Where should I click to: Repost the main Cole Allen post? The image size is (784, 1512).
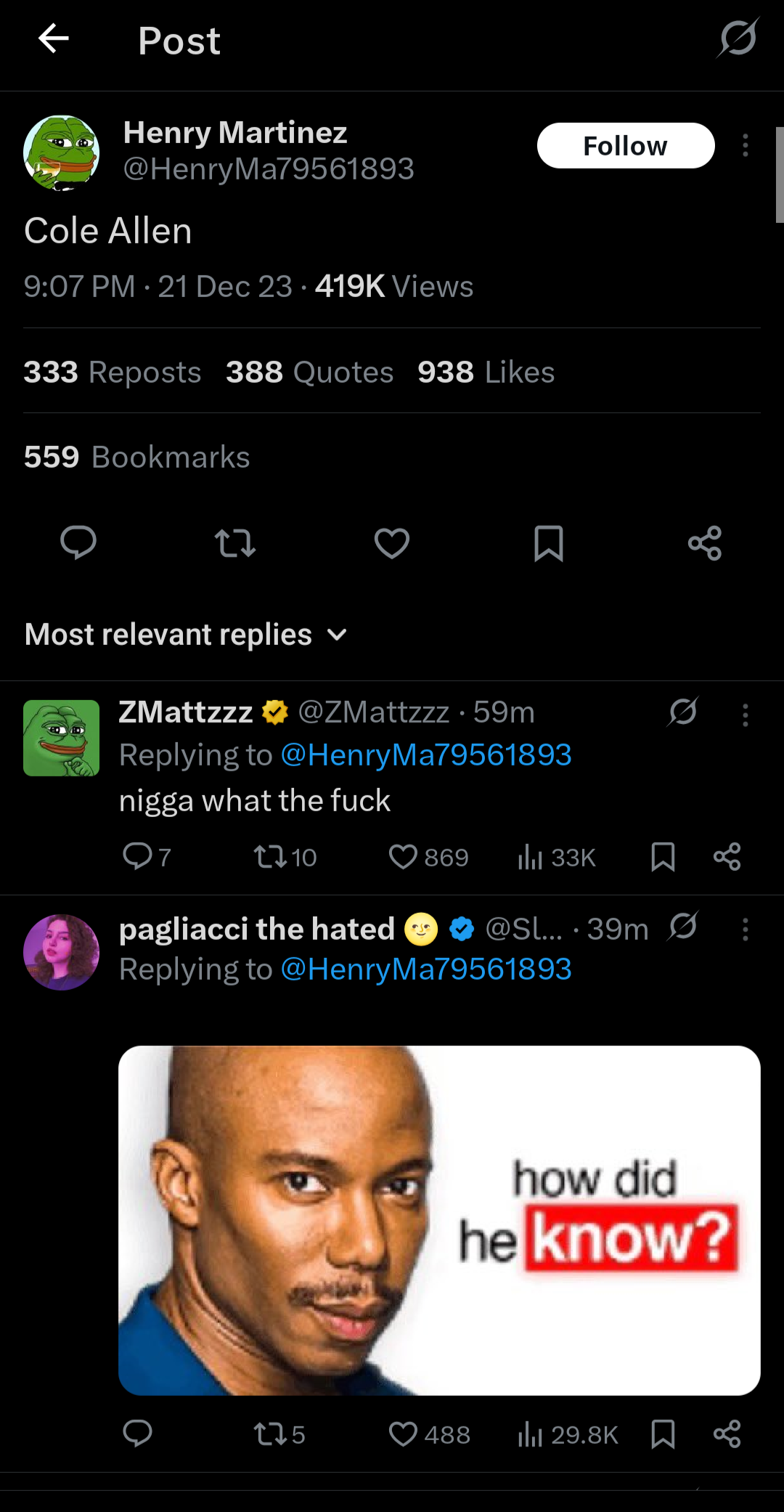click(235, 542)
